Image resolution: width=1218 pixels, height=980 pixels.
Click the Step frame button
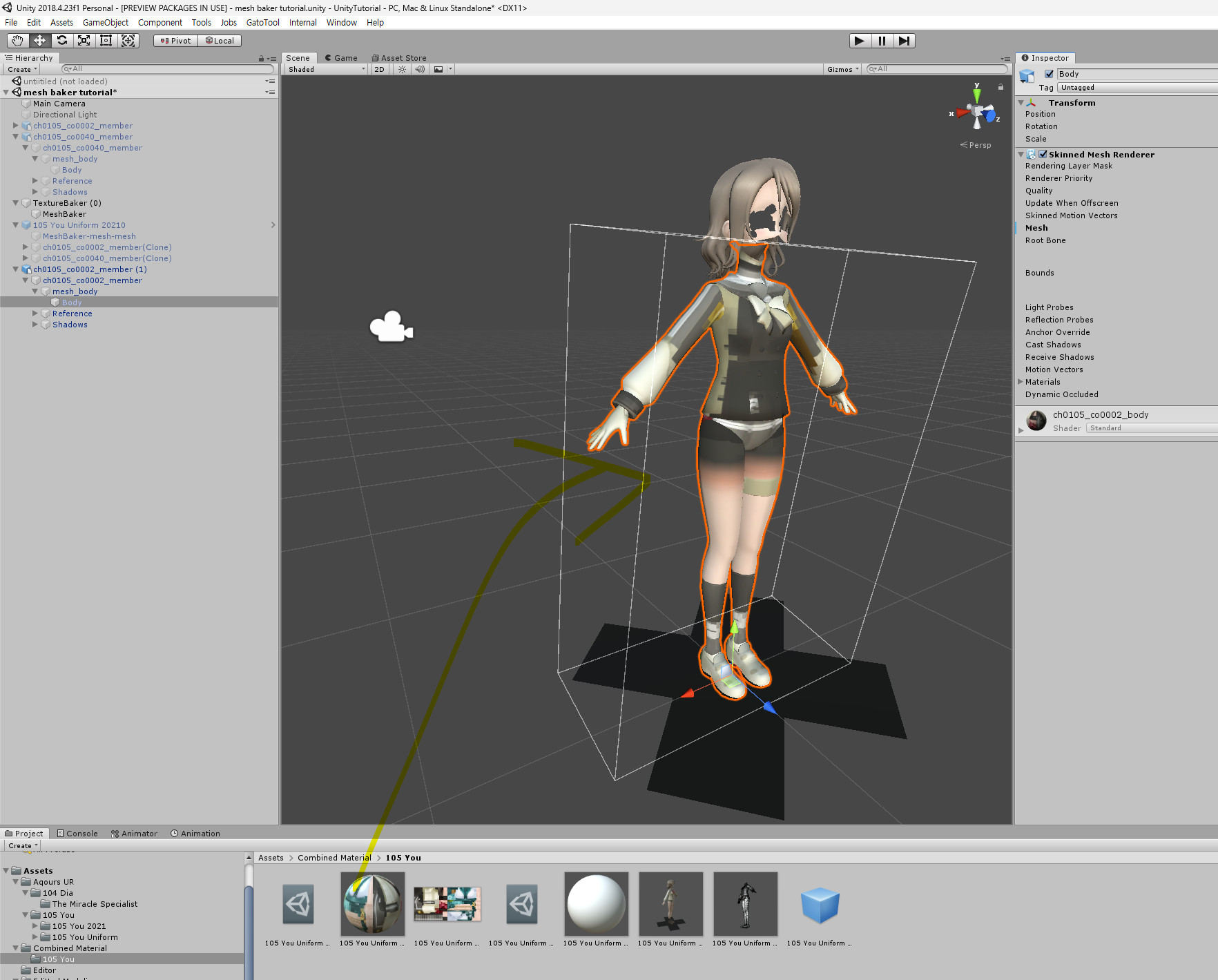tap(904, 41)
